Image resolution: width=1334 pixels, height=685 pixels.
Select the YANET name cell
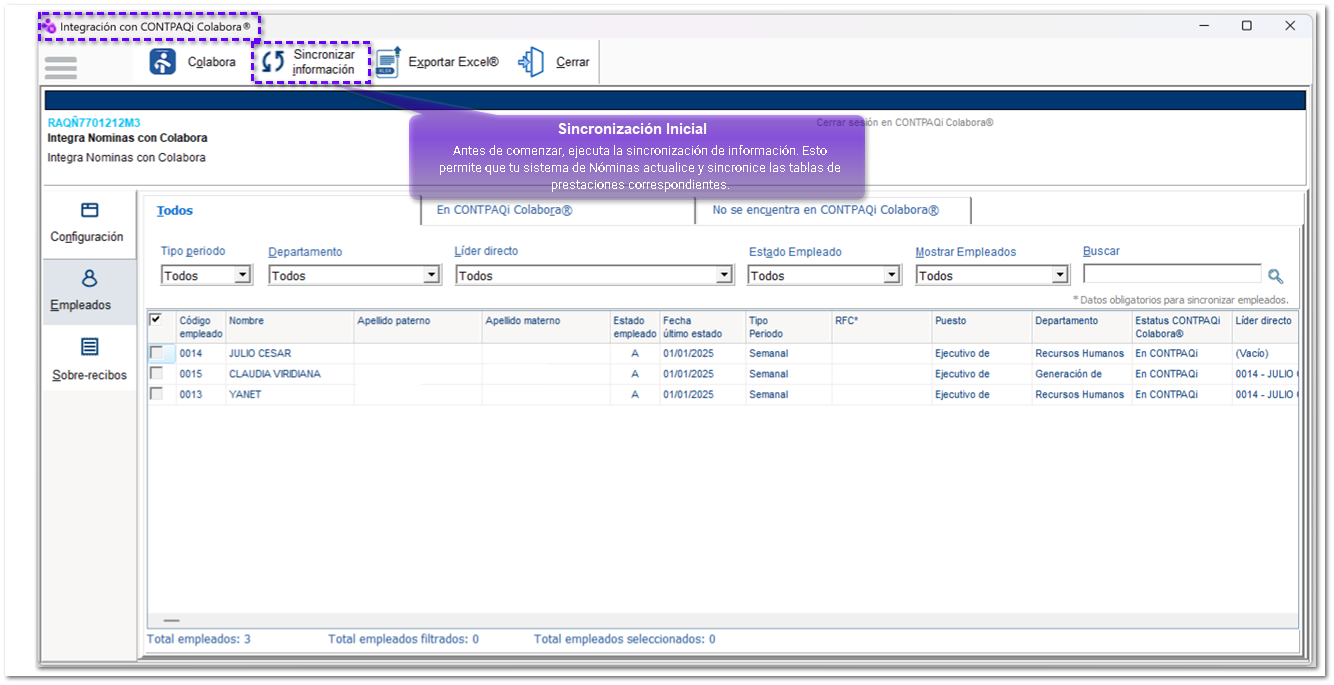click(290, 394)
